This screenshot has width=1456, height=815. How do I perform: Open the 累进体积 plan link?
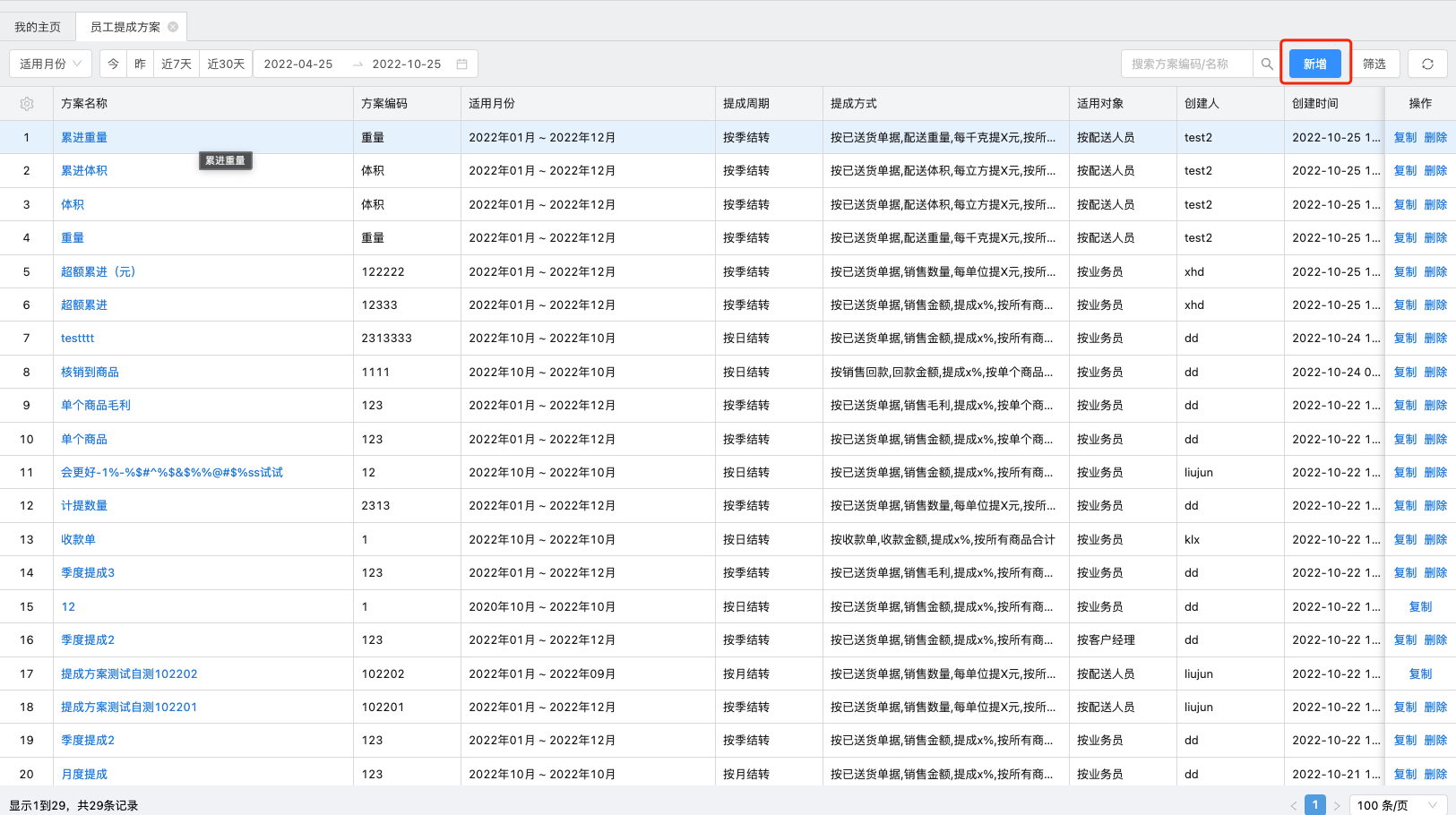pyautogui.click(x=84, y=170)
